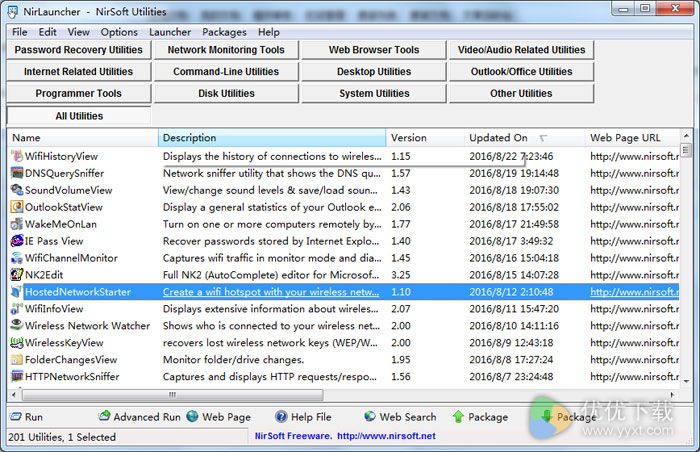The image size is (700, 452).
Task: Open the HostedNetworkStarter web page URL link
Action: [x=634, y=292]
